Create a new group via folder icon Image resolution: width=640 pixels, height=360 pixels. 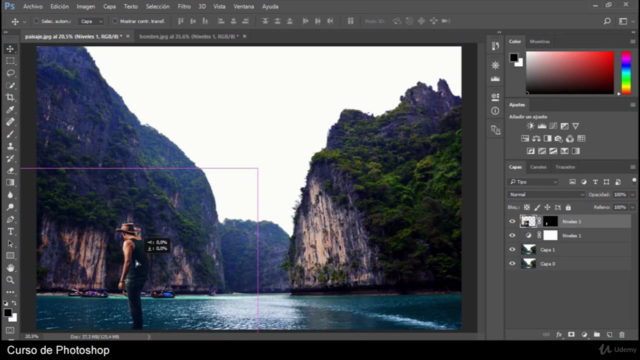pos(597,335)
